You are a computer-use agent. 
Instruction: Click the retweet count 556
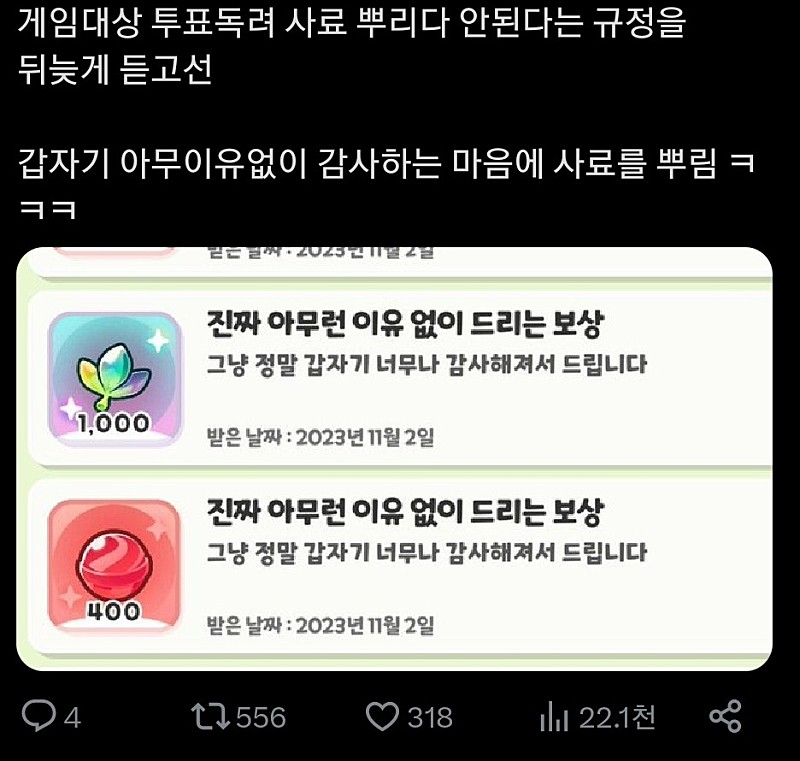pyautogui.click(x=261, y=718)
